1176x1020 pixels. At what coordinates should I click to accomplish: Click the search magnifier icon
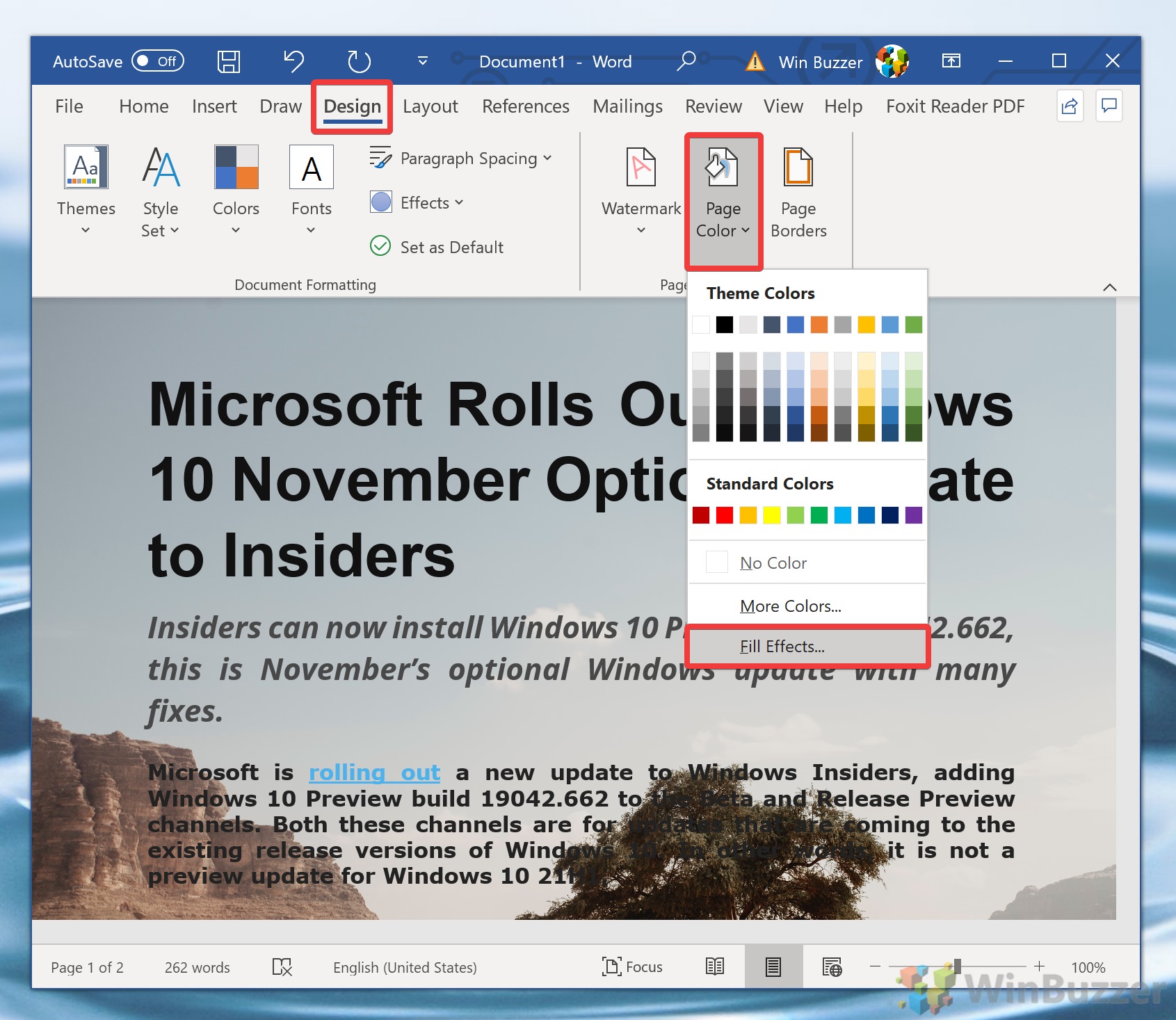[686, 61]
